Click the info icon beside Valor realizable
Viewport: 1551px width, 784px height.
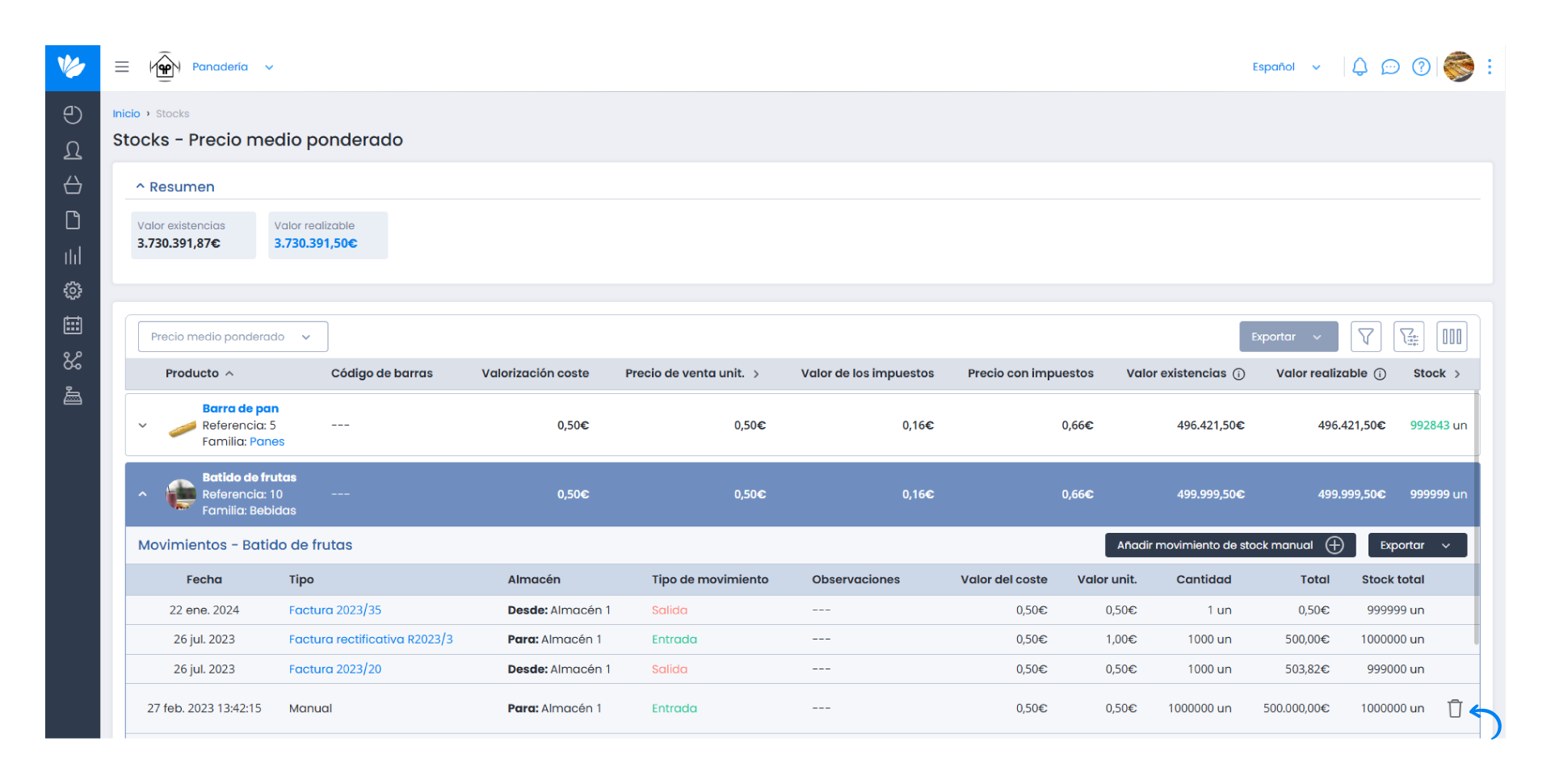[1380, 374]
